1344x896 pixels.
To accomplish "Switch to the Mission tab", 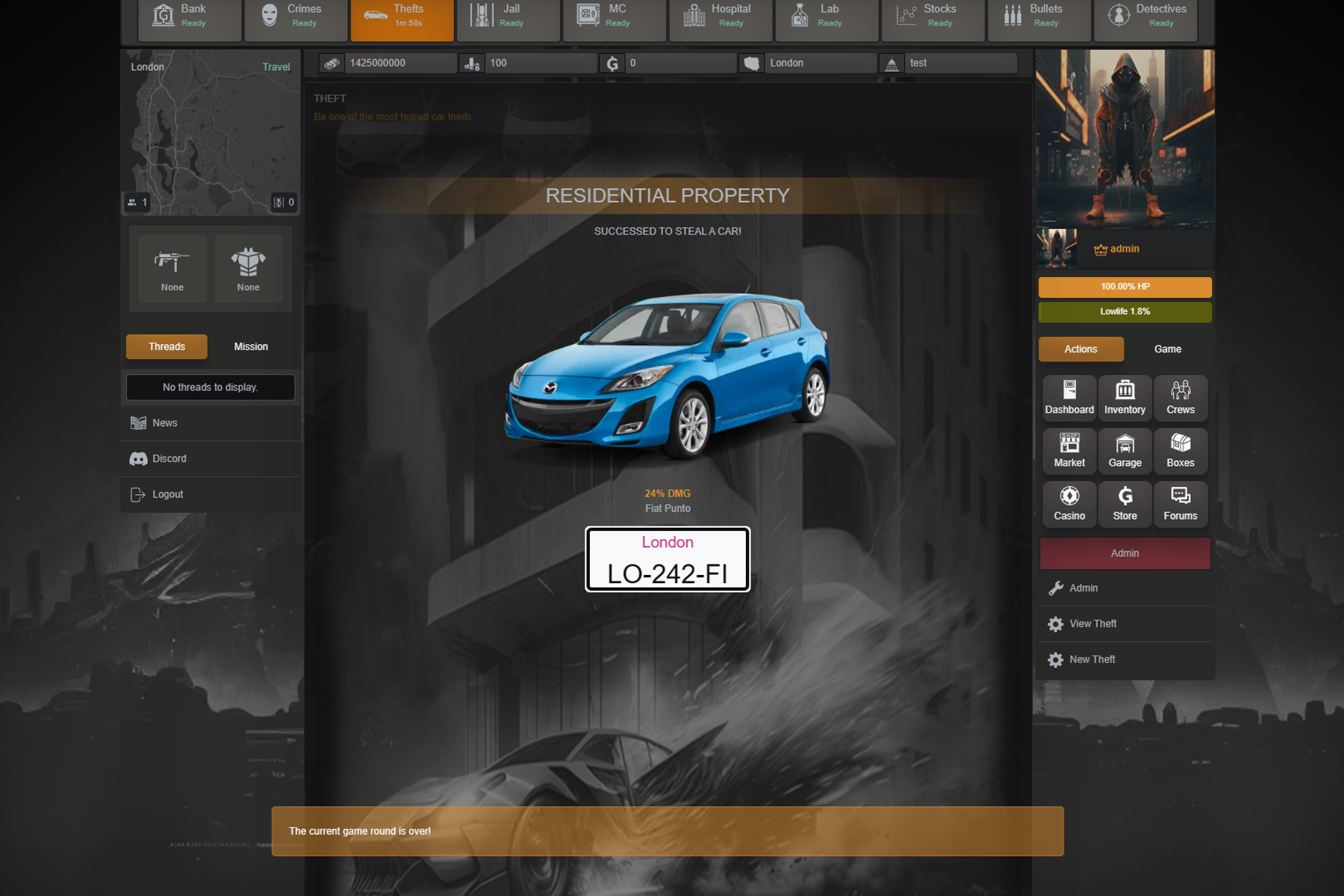I will [x=251, y=346].
